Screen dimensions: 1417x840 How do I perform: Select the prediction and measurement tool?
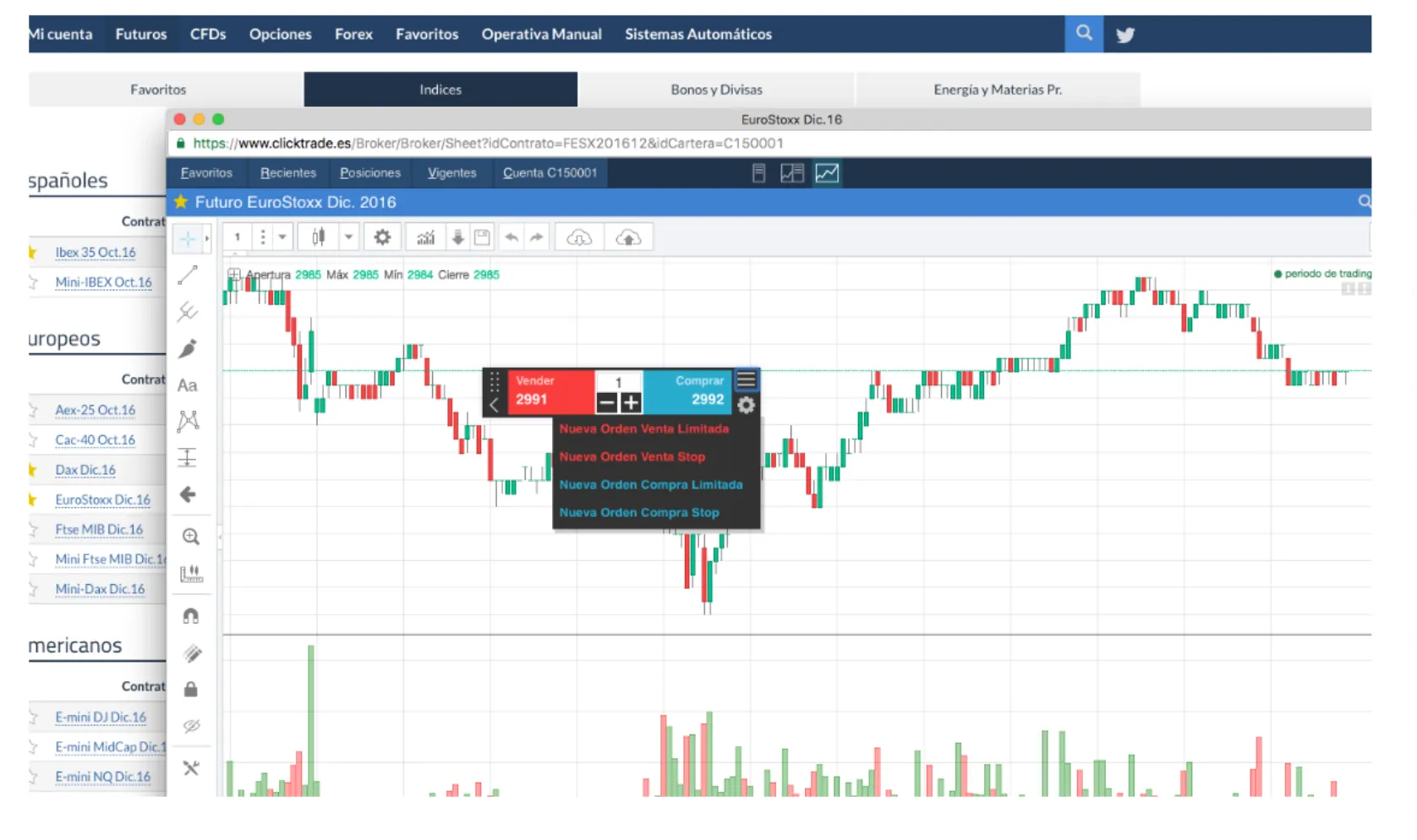pos(188,457)
